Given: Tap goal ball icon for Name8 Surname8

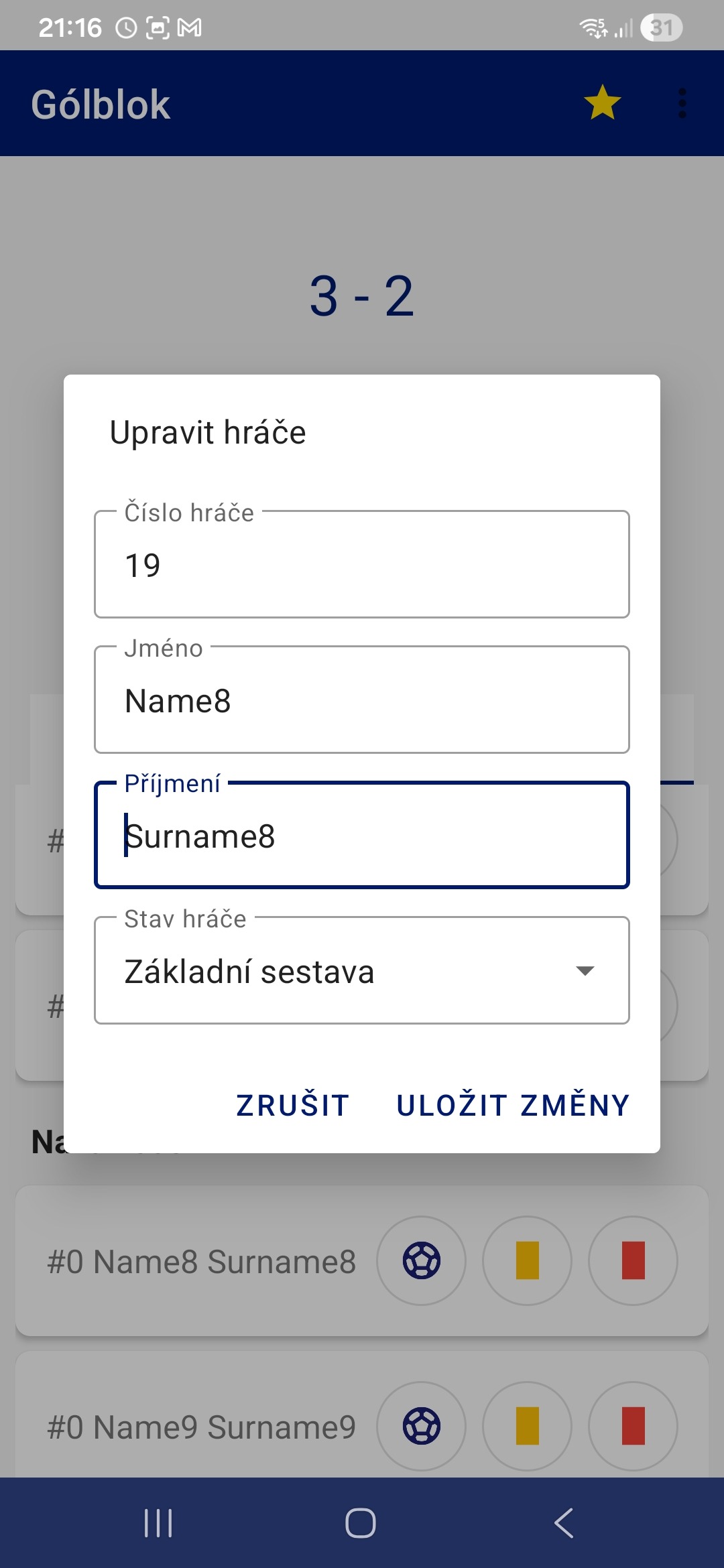Looking at the screenshot, I should 421,1260.
